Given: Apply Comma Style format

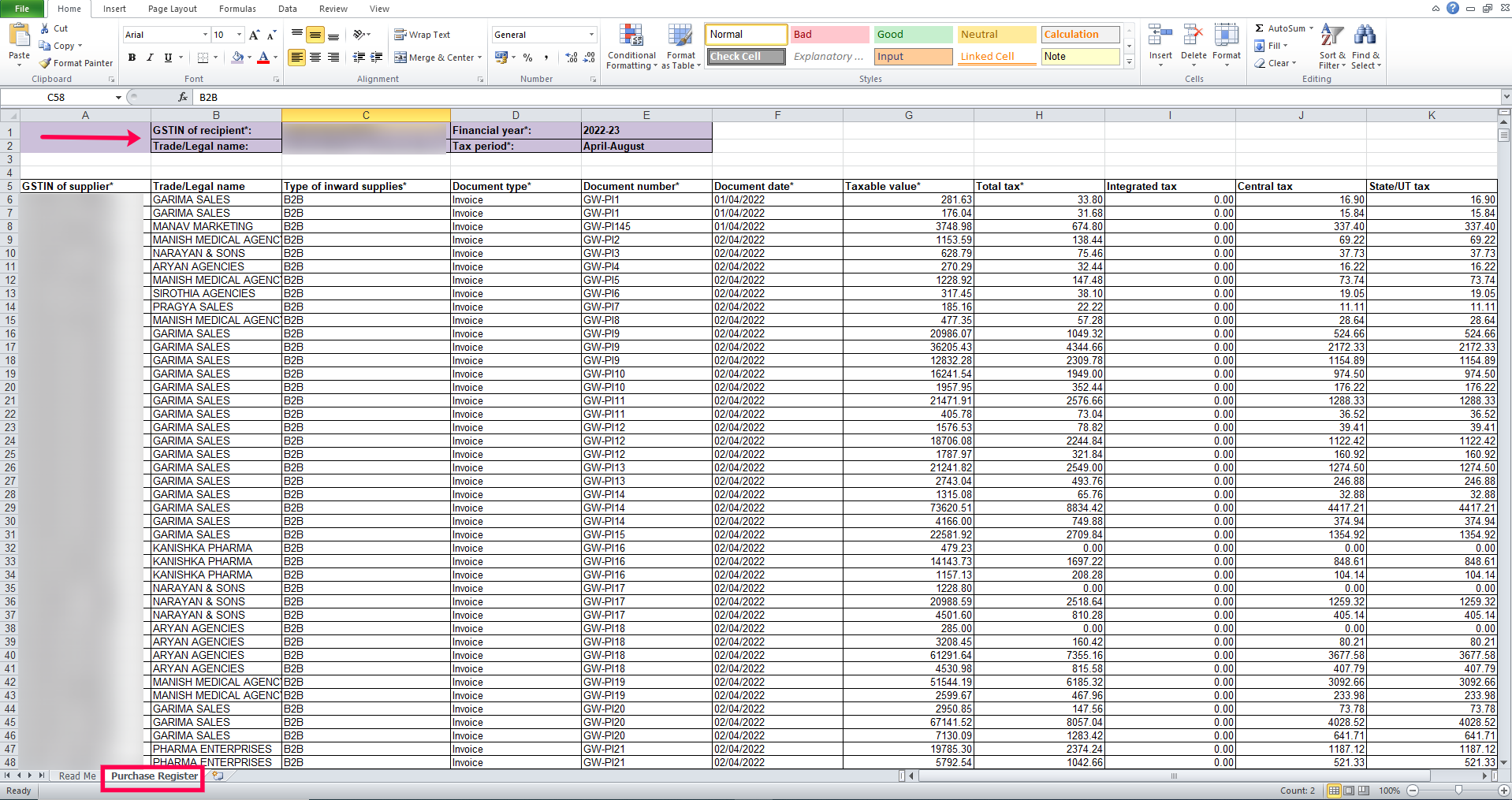Looking at the screenshot, I should pyautogui.click(x=546, y=58).
